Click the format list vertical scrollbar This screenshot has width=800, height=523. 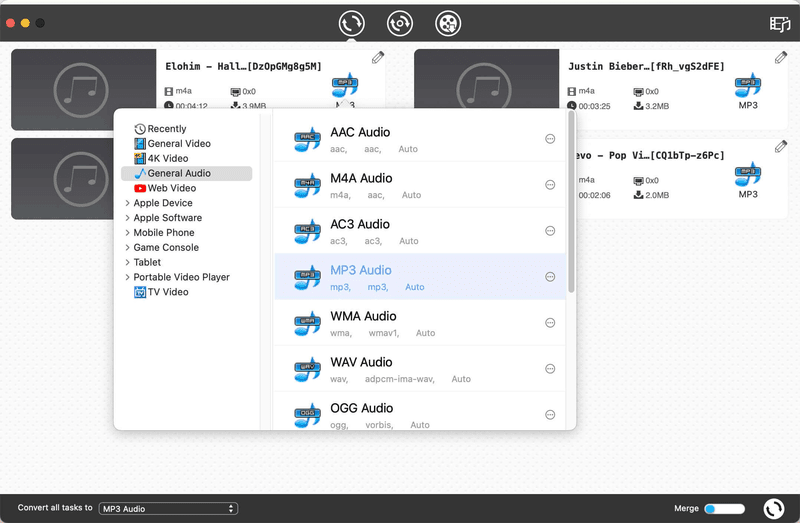click(571, 202)
